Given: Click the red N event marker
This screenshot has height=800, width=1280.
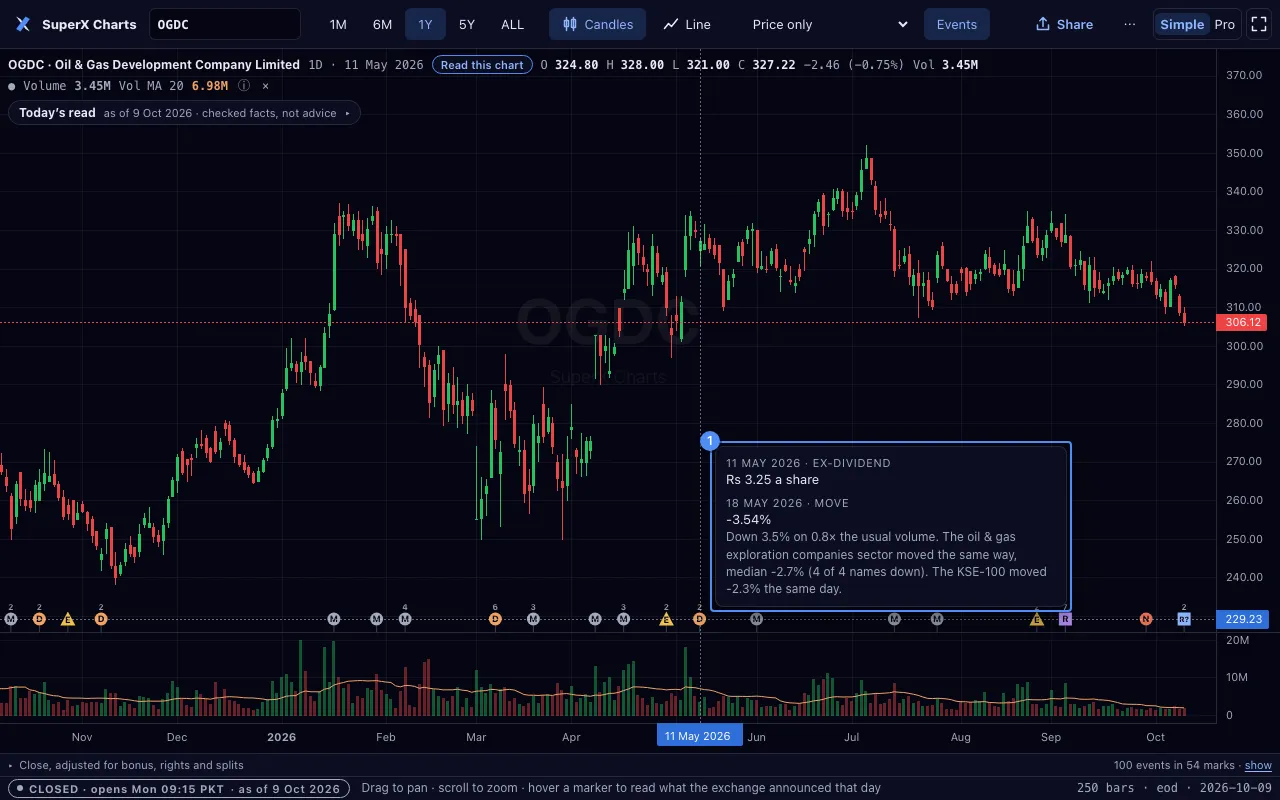Looking at the screenshot, I should pos(1146,619).
